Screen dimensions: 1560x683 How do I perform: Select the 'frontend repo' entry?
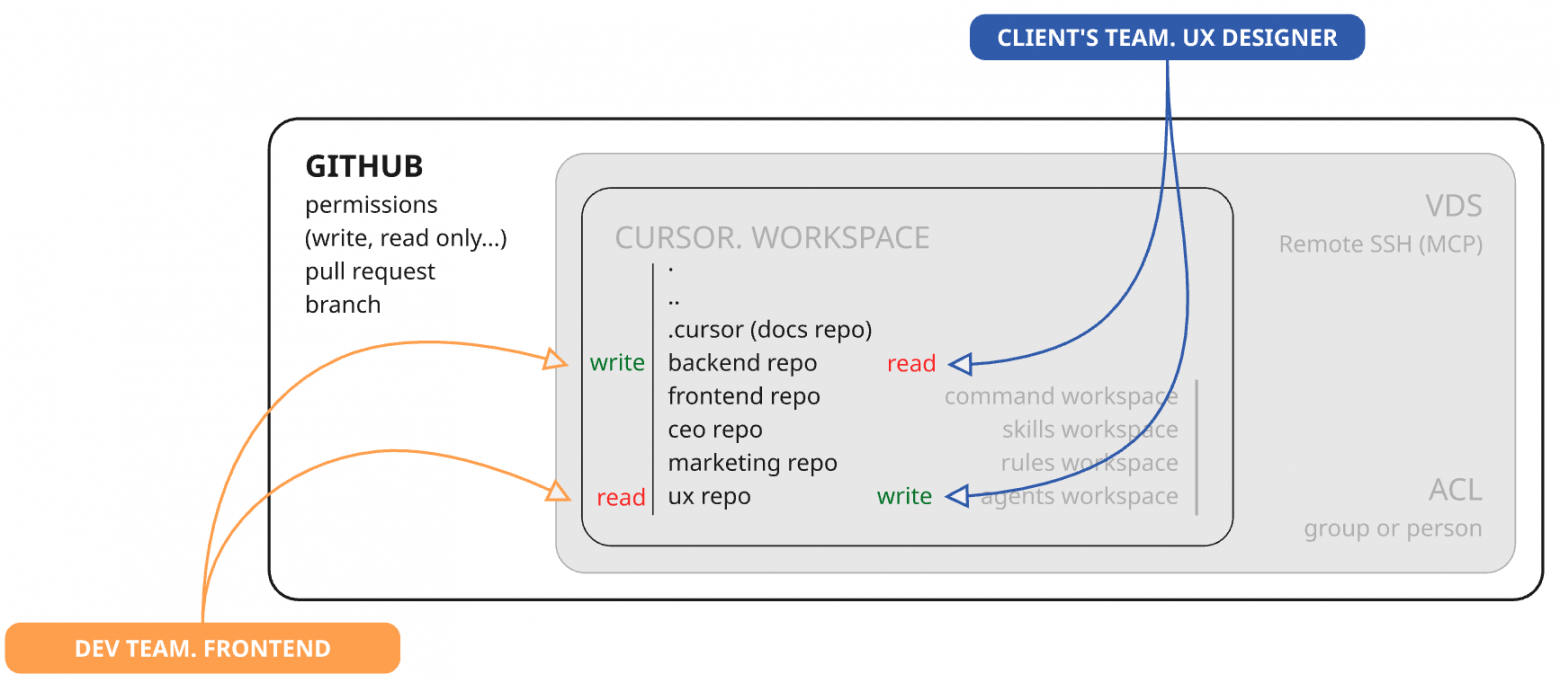pos(744,396)
